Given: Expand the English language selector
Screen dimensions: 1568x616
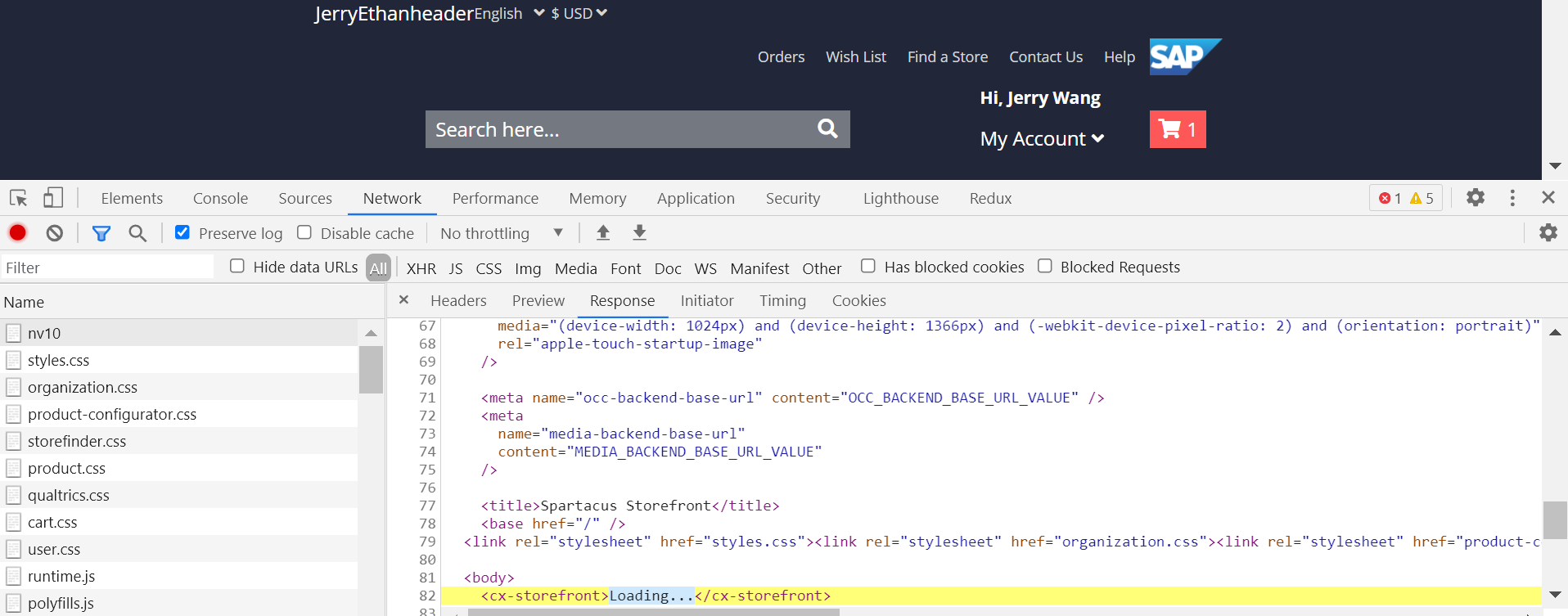Looking at the screenshot, I should [x=509, y=13].
